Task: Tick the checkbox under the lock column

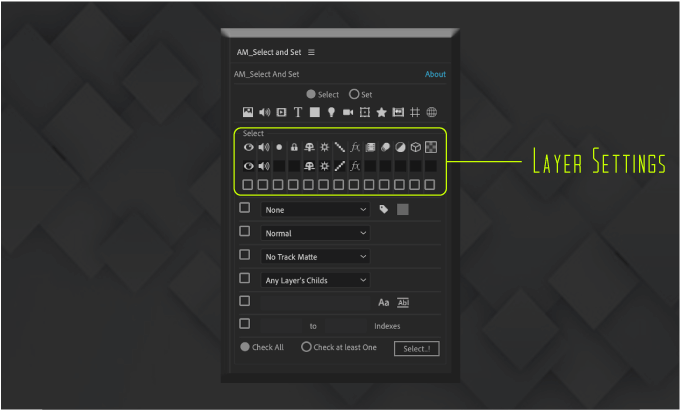Action: (x=293, y=185)
